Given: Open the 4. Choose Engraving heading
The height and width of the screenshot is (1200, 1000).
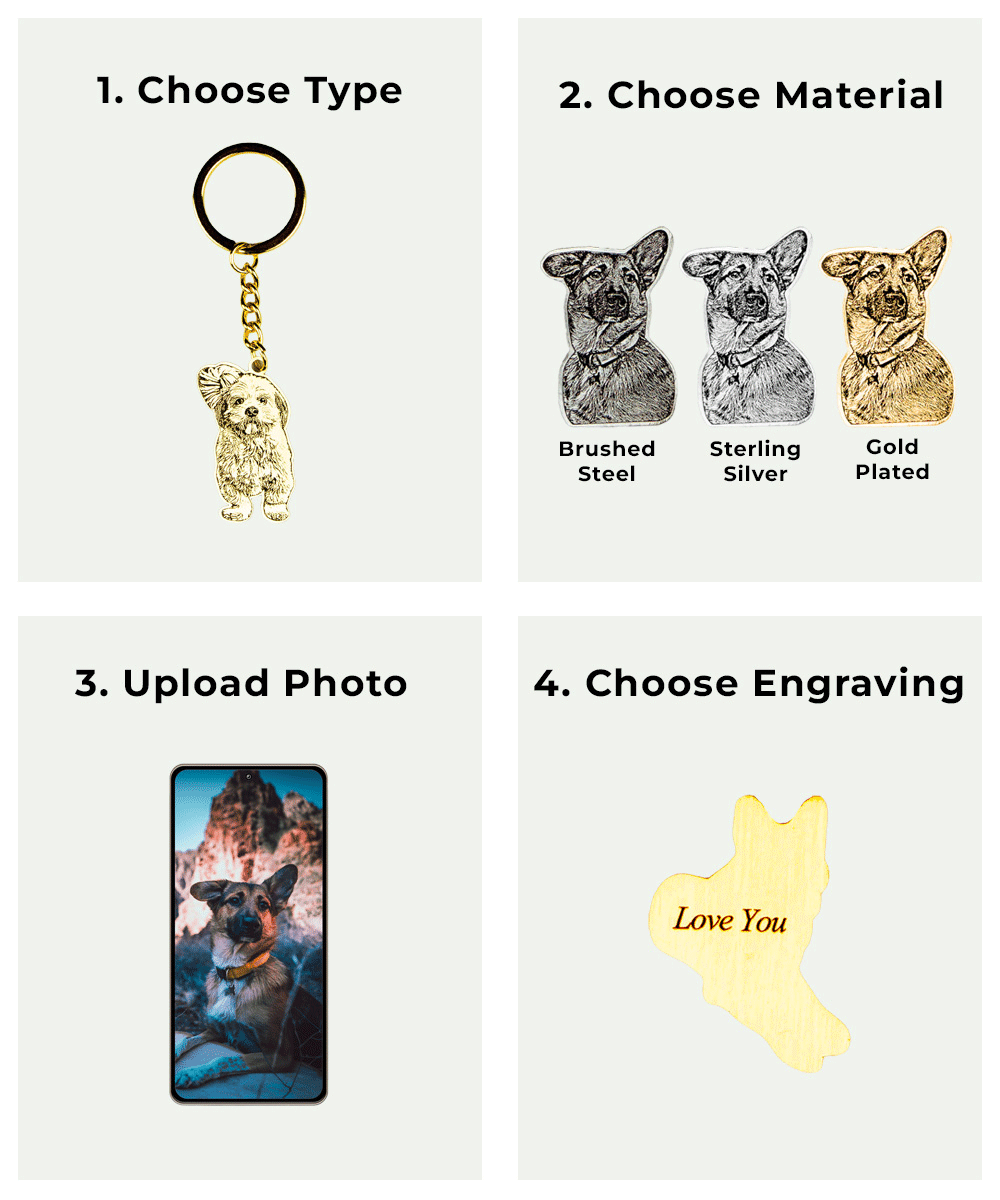Looking at the screenshot, I should click(x=749, y=684).
